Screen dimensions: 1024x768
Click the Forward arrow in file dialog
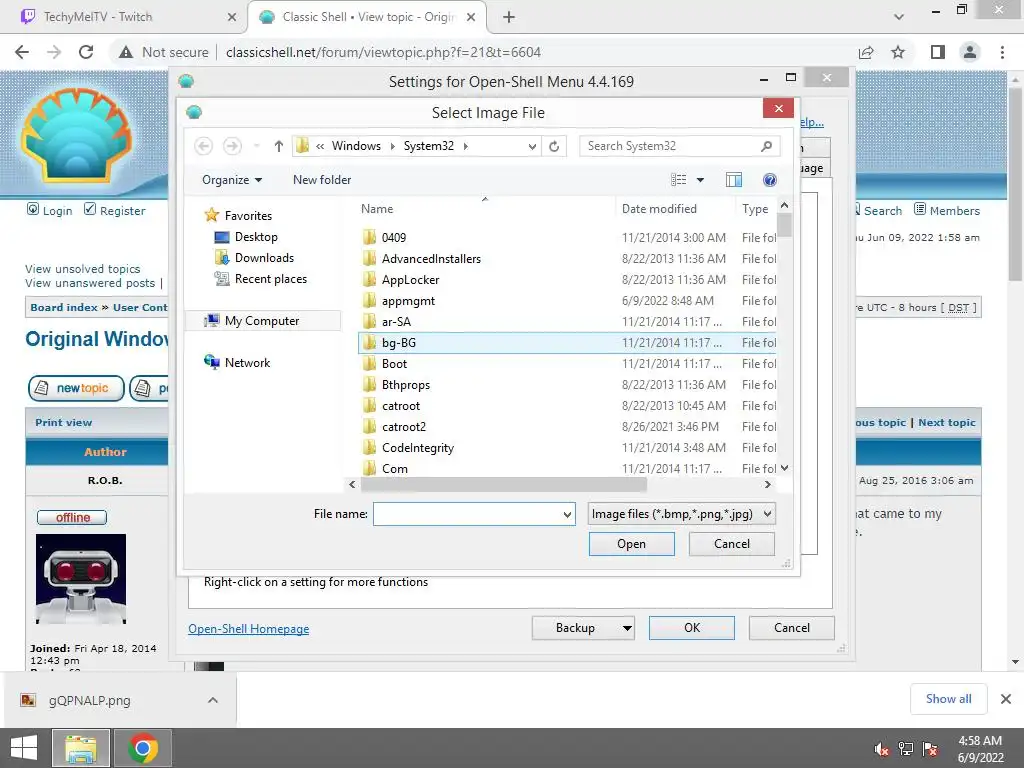(232, 146)
